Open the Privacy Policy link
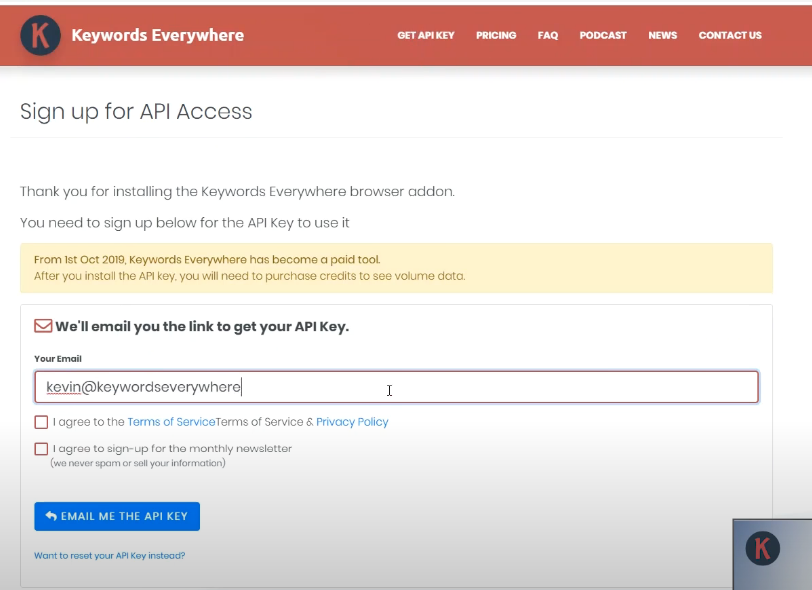Screen dimensions: 812x590 (x=352, y=422)
